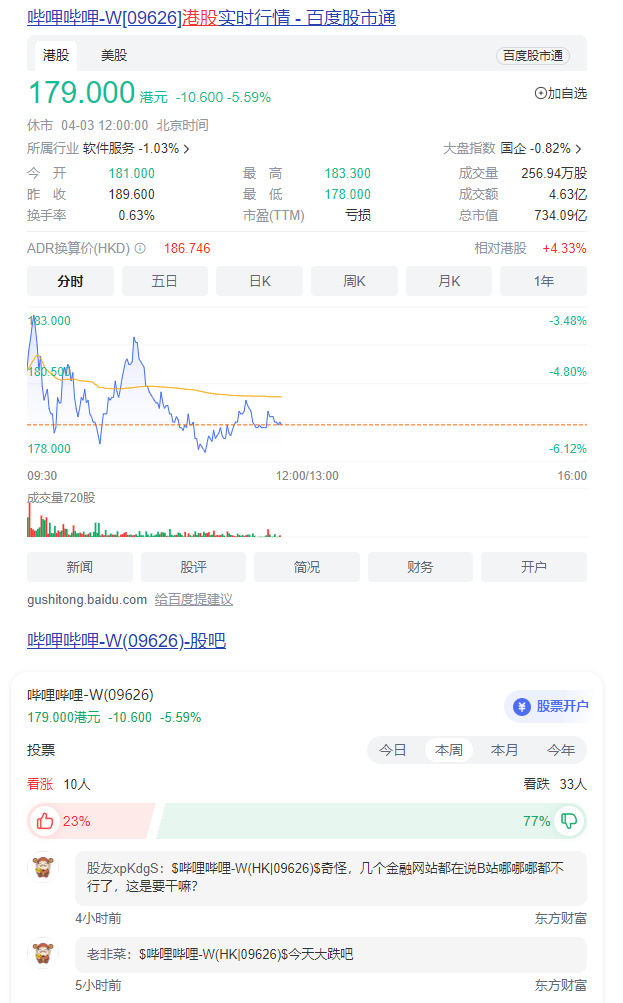Click the ADR price info icon

(140, 248)
